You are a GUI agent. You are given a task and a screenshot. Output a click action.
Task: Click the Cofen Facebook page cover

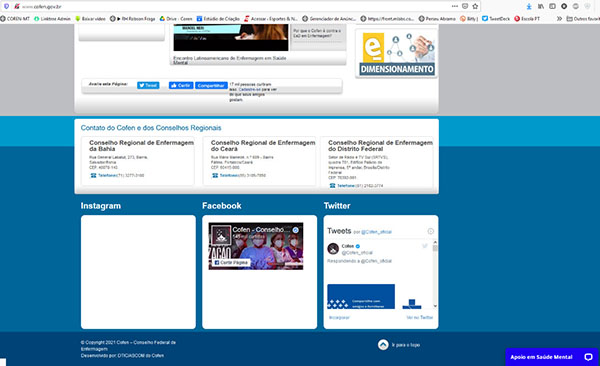[256, 246]
